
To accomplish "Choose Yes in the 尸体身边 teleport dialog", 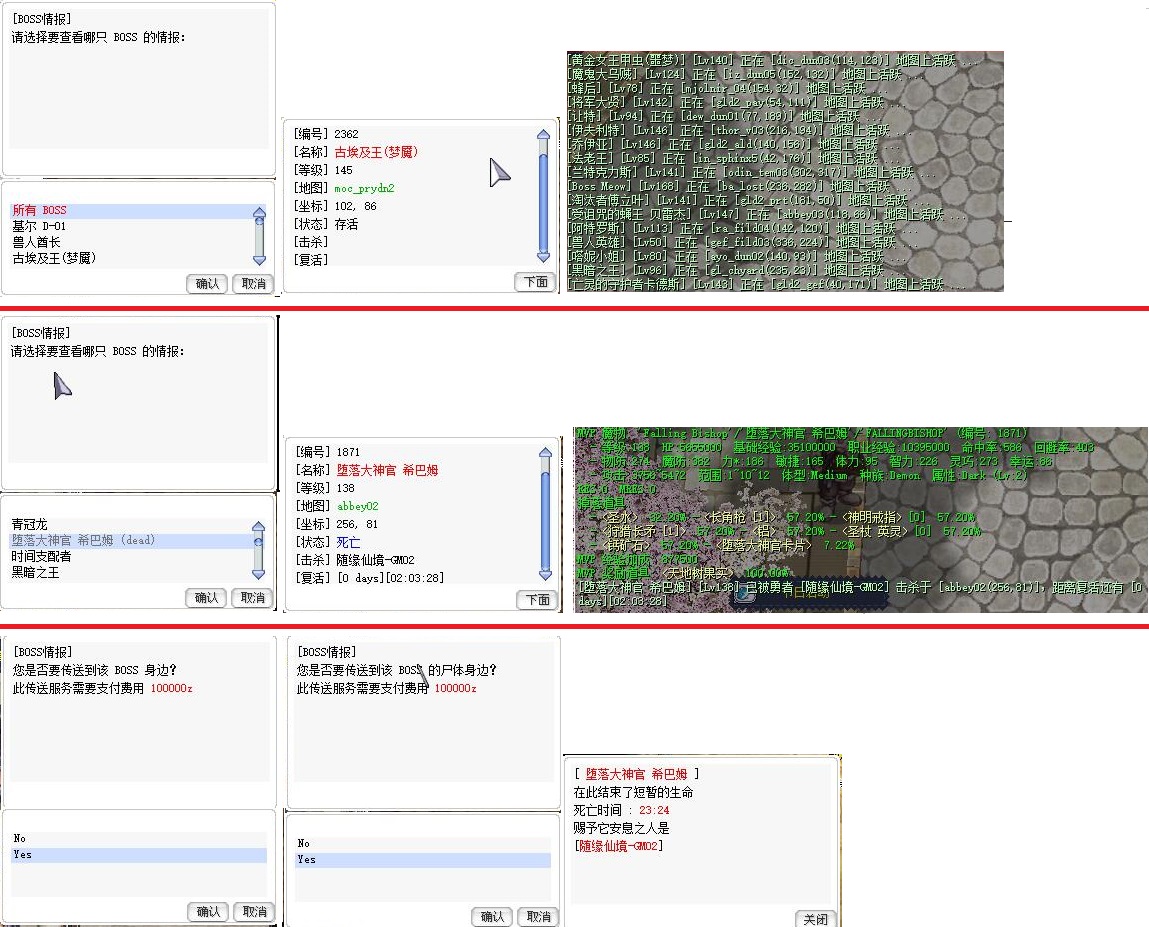I will point(306,860).
